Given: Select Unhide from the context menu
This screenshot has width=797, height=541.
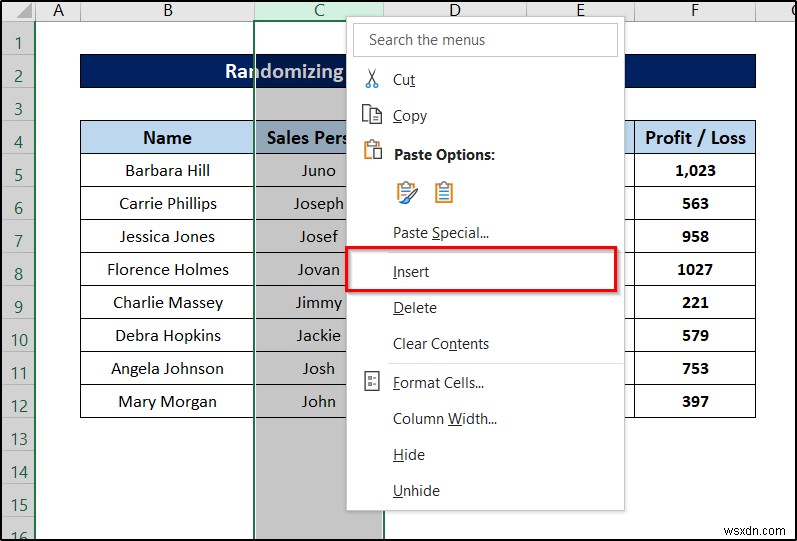Looking at the screenshot, I should pos(485,491).
